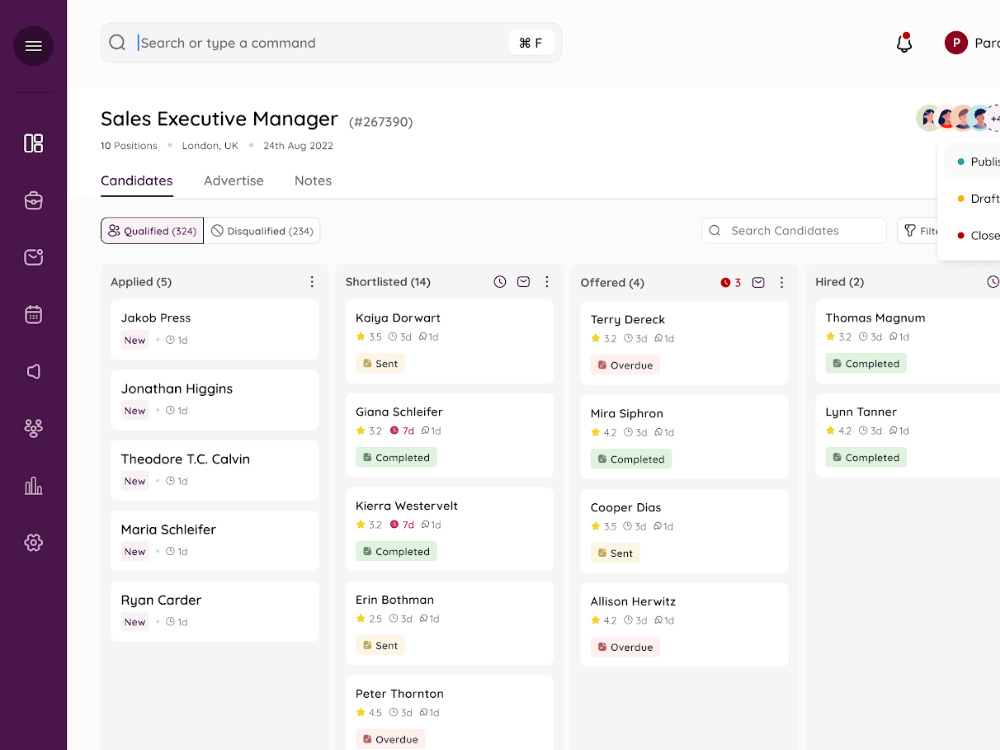Open the bar chart reports icon
The image size is (1000, 750).
point(33,486)
